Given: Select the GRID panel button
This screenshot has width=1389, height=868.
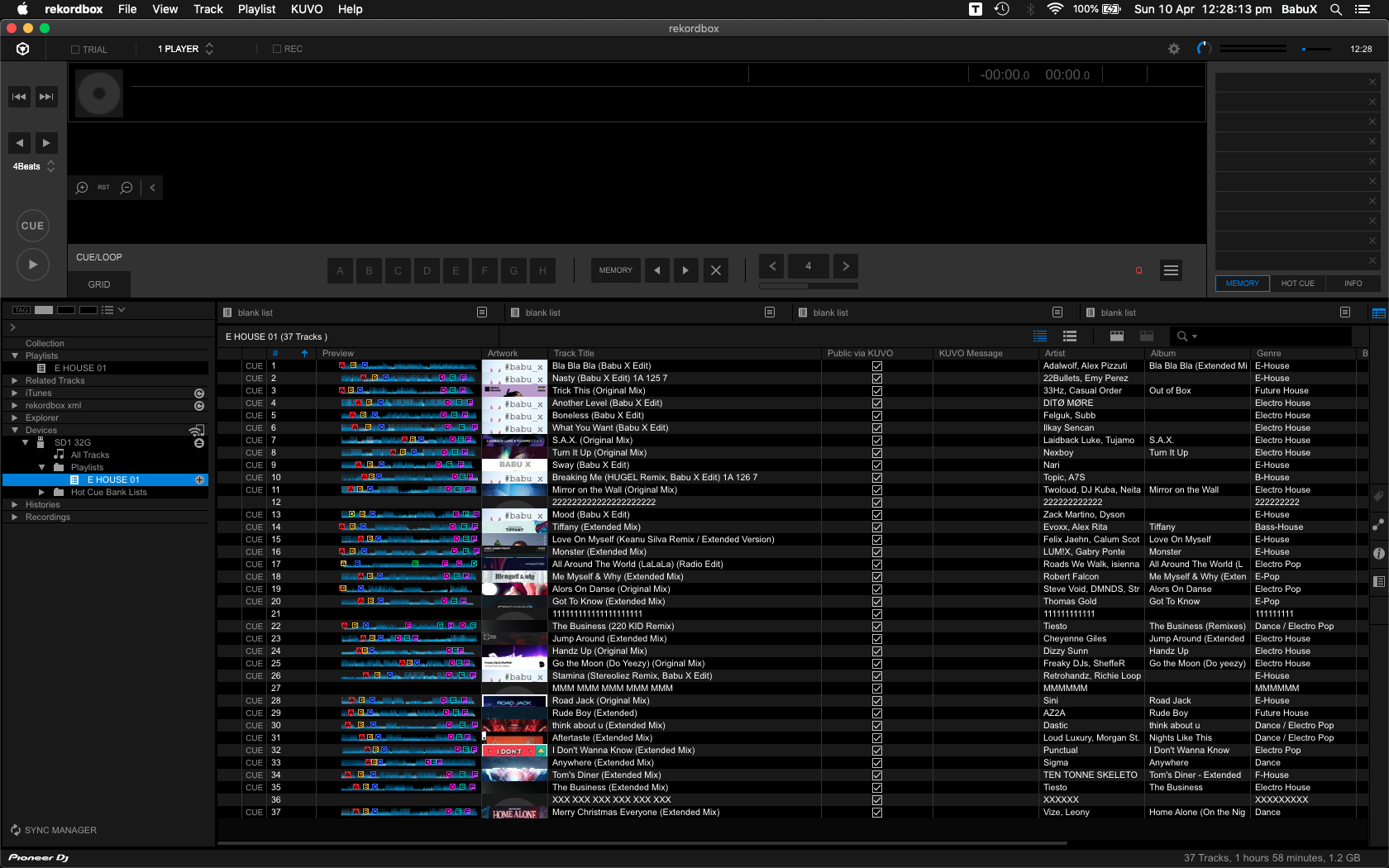Looking at the screenshot, I should 99,284.
